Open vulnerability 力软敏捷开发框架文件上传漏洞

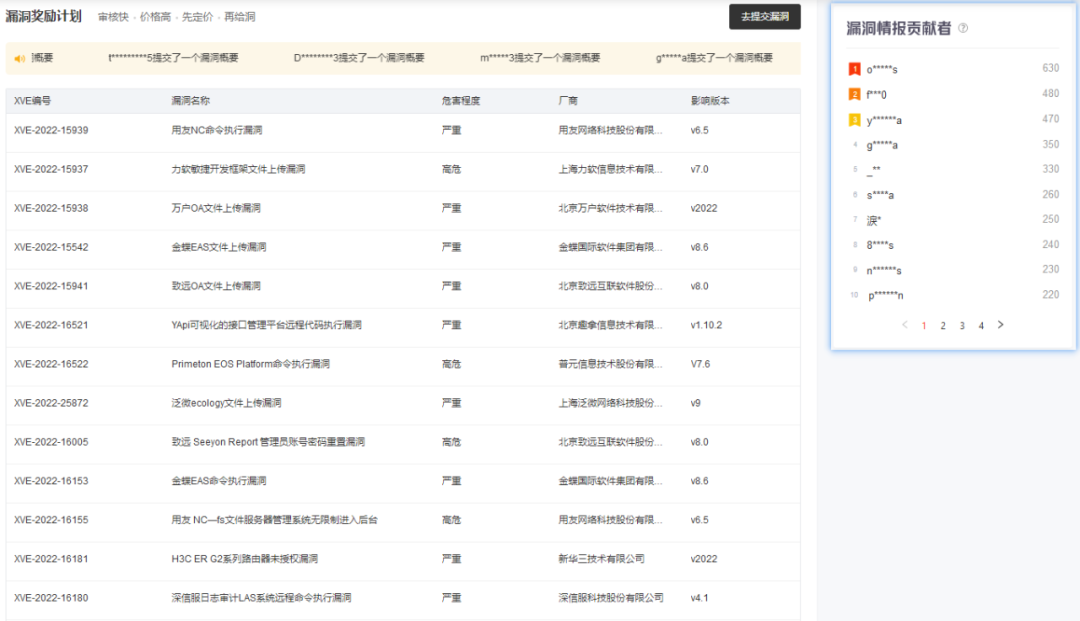coord(238,169)
